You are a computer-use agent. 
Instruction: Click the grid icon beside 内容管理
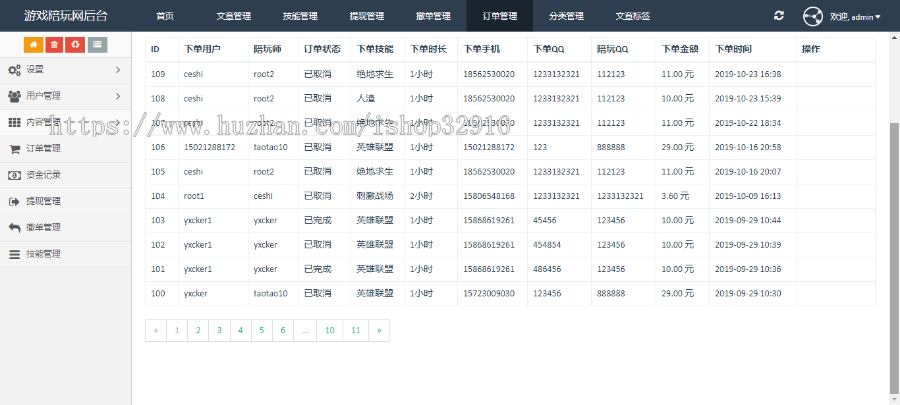tap(14, 122)
